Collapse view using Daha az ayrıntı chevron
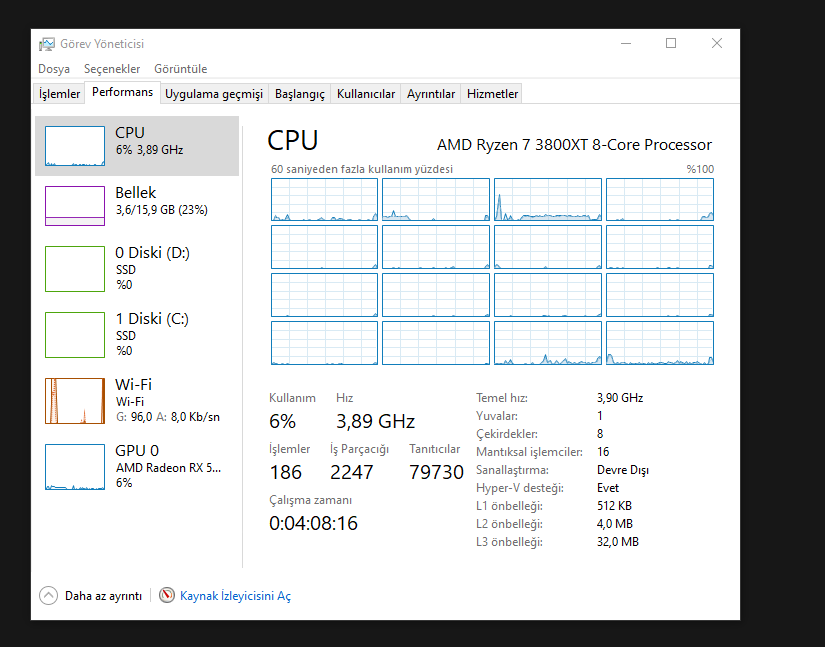825x647 pixels. pyautogui.click(x=49, y=595)
